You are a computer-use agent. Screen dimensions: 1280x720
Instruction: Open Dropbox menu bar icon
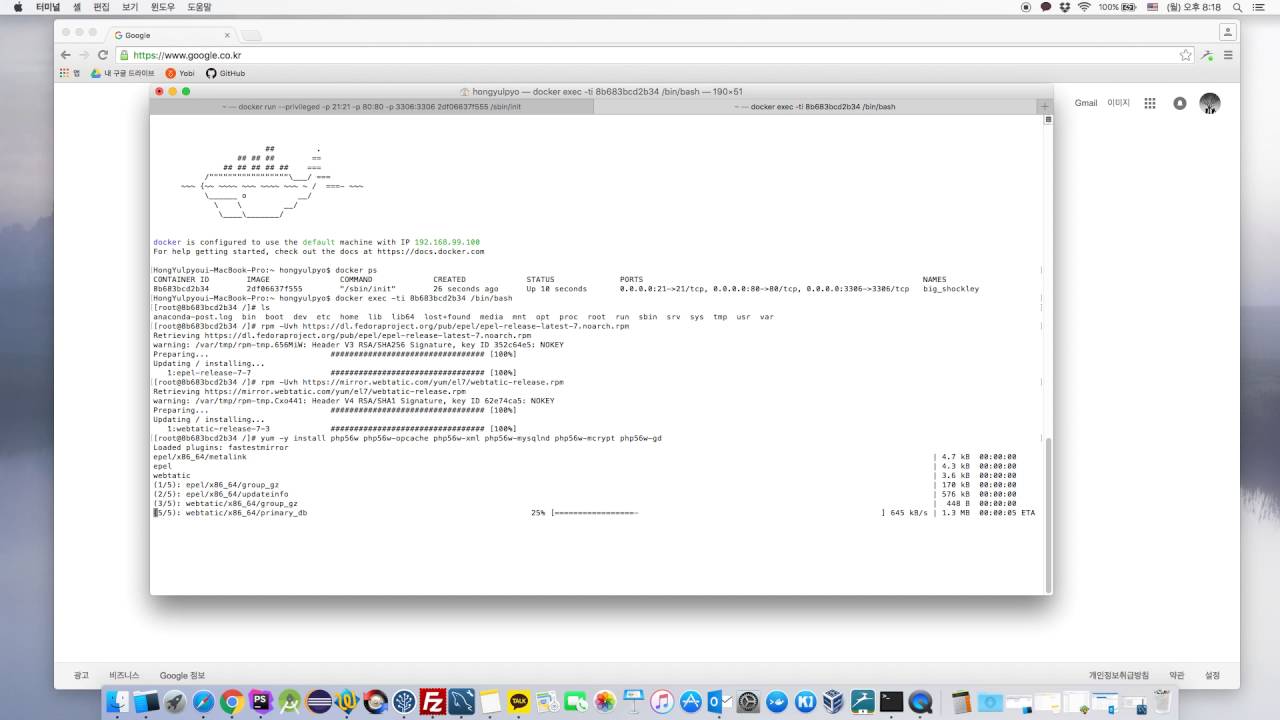coord(1064,7)
